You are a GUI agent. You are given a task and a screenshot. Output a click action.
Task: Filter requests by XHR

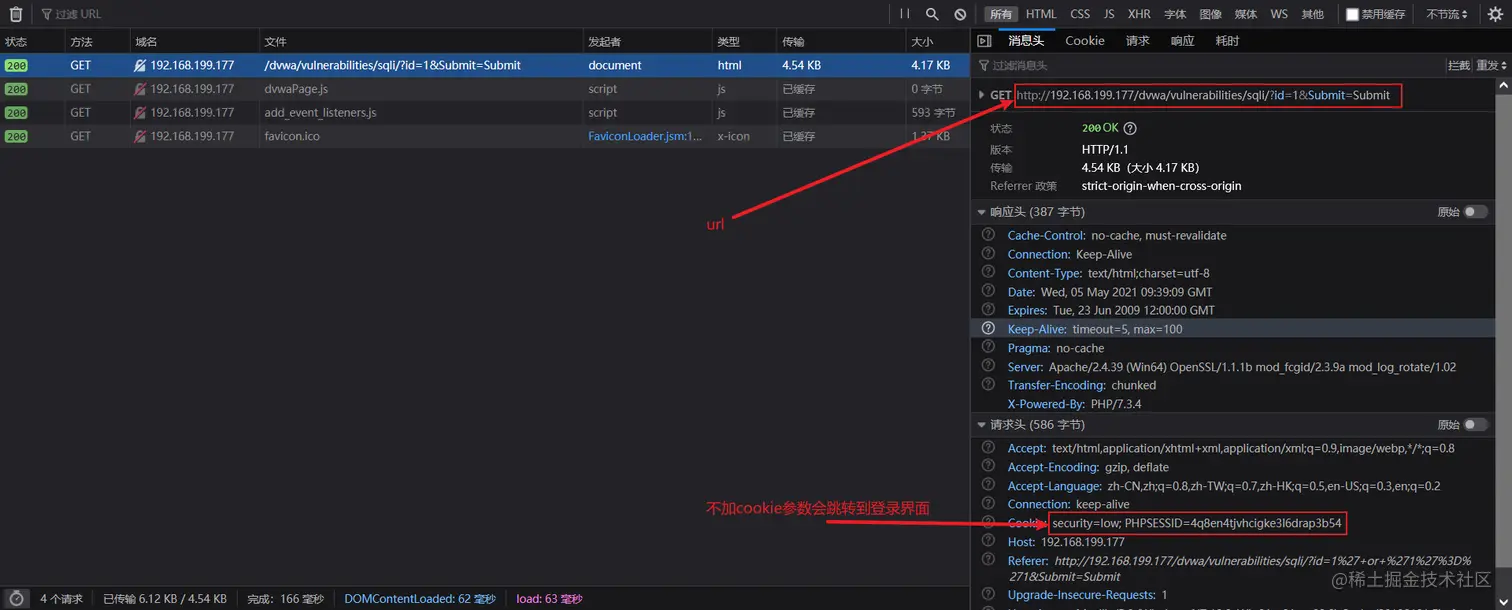1139,14
